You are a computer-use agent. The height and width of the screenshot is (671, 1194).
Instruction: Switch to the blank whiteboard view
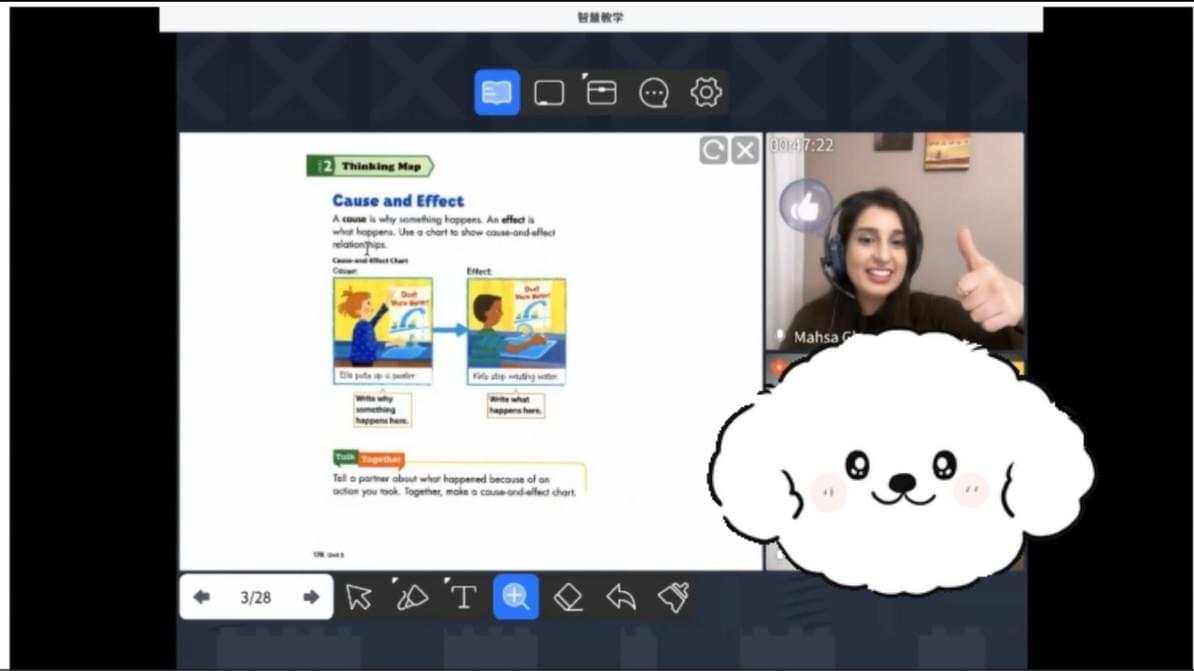[x=549, y=93]
